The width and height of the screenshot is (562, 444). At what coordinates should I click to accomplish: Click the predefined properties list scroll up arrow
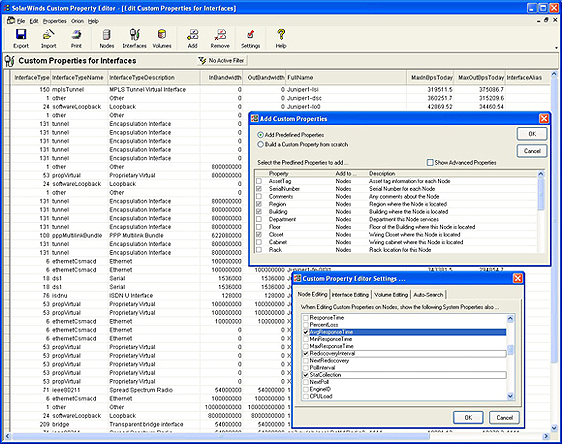(x=541, y=174)
